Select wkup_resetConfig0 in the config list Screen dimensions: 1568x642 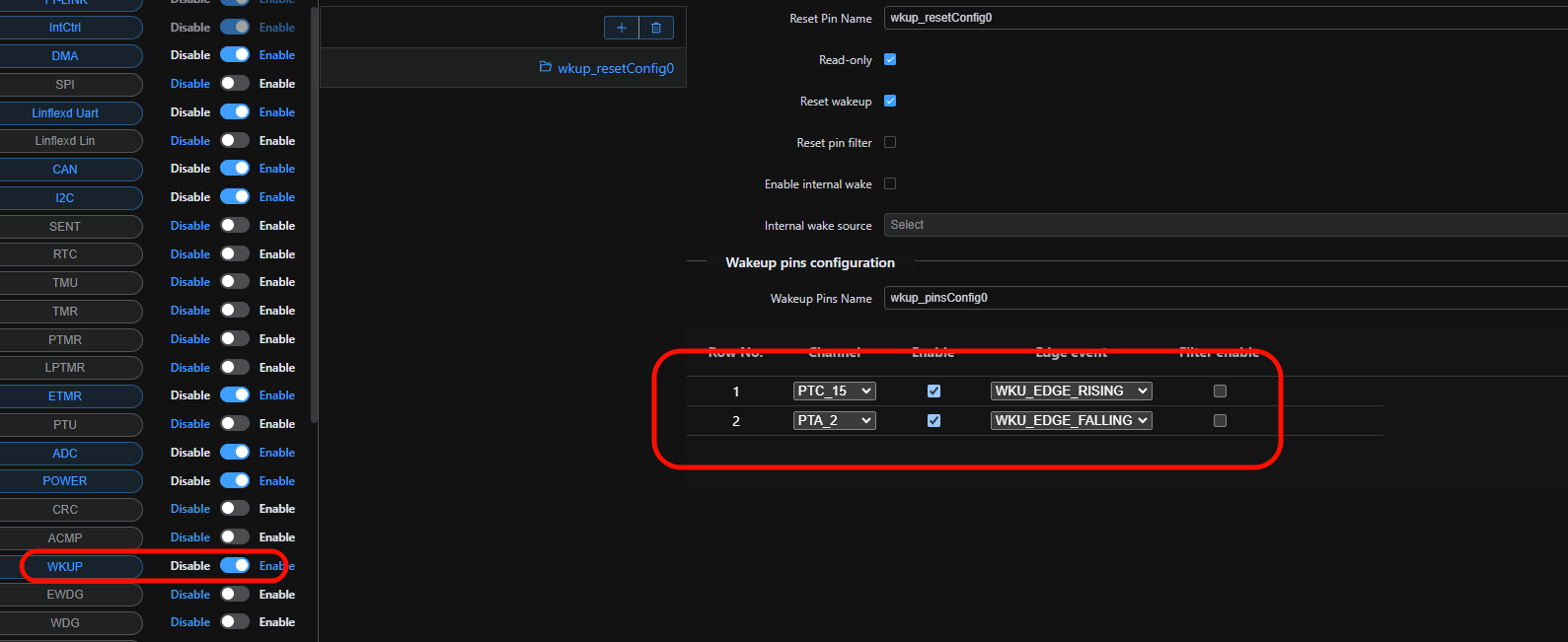[615, 68]
